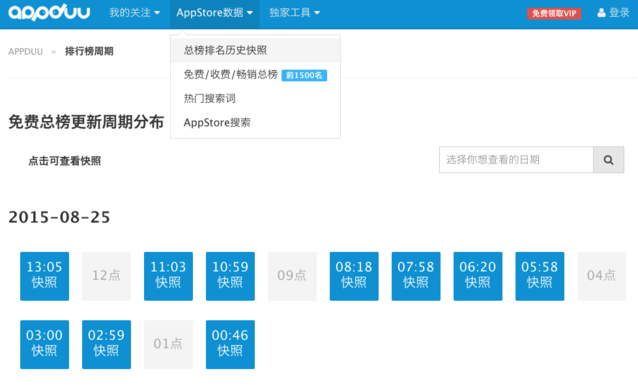Open the 11:03 快照 snapshot

click(x=168, y=276)
